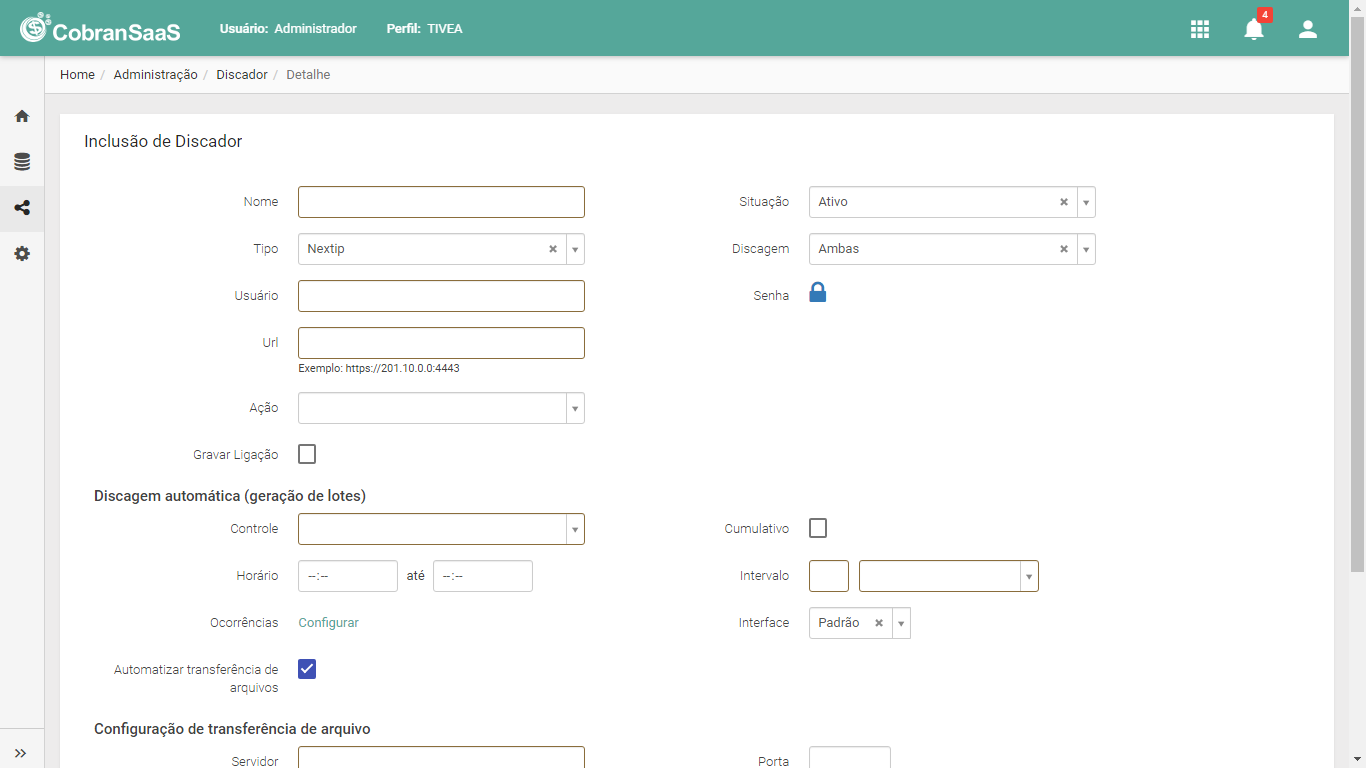The width and height of the screenshot is (1366, 768).
Task: Expand the Controle dropdown
Action: tap(575, 529)
